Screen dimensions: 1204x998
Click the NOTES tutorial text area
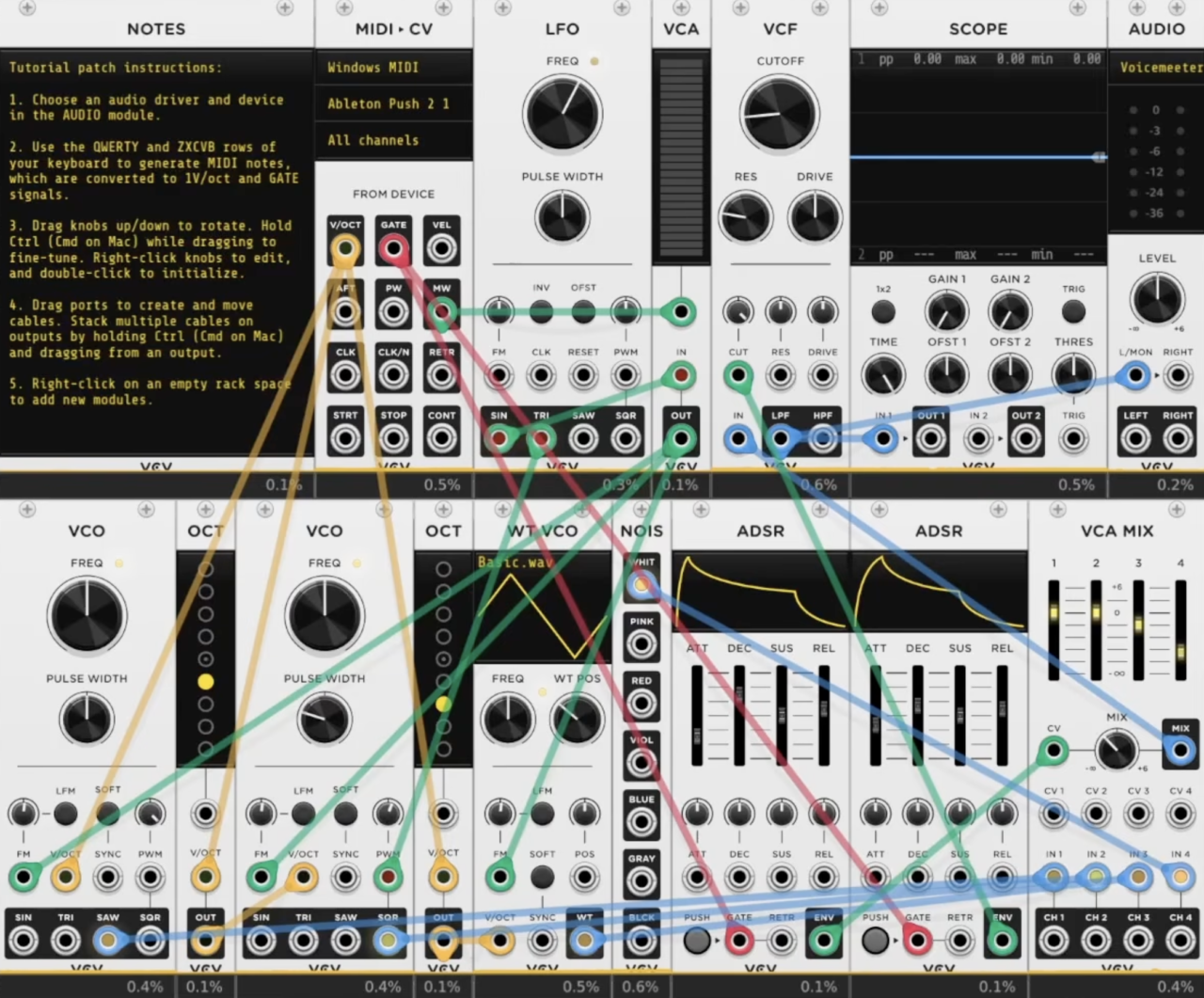click(x=156, y=252)
